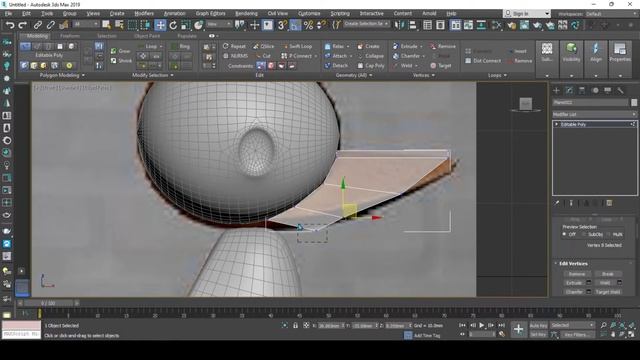This screenshot has height=360, width=640.
Task: Click the pink color swatch in status bar
Action: [21, 325]
